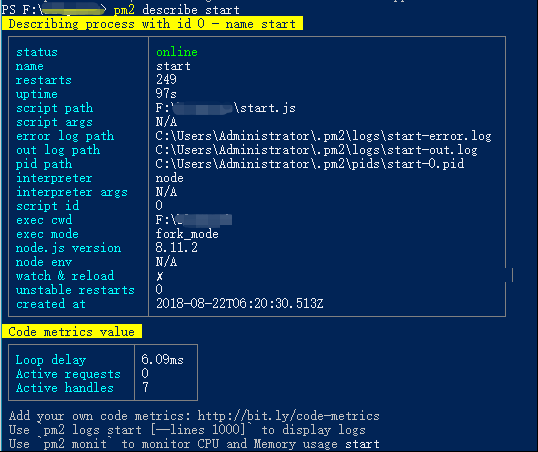538x452 pixels.
Task: Click the created at timestamp
Action: (x=239, y=304)
